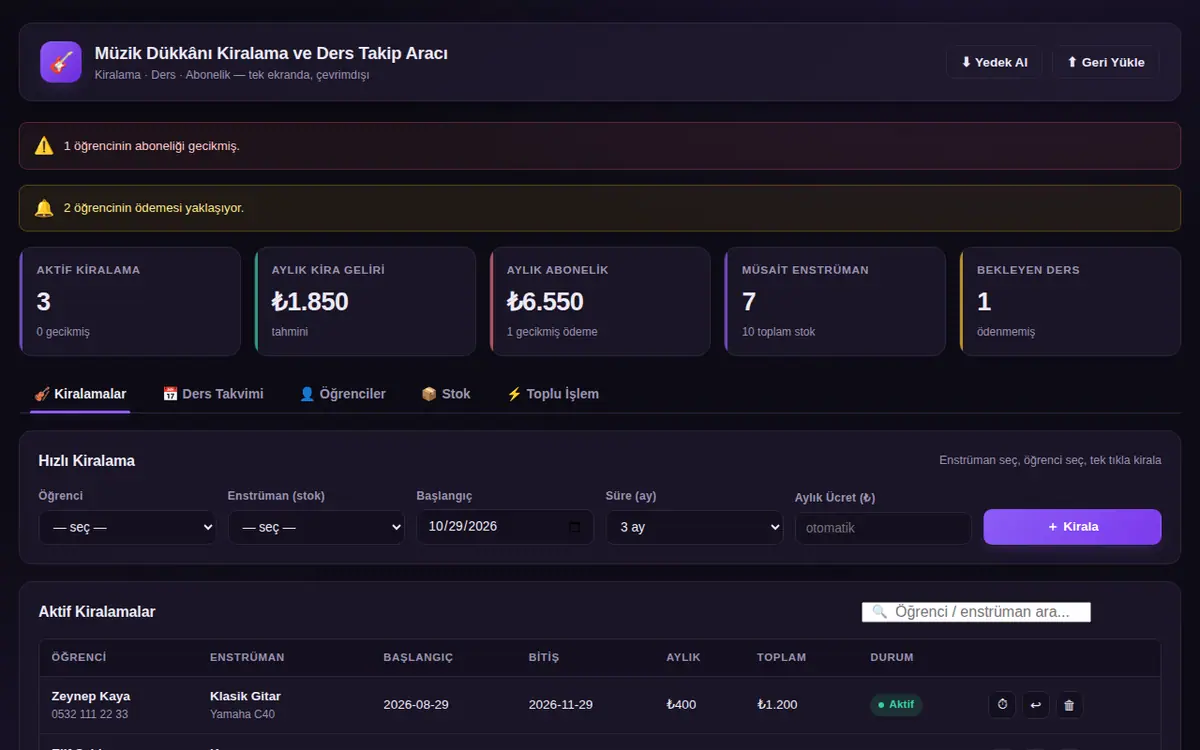
Task: Click the warning icon in the overdue subscription alert
Action: click(44, 146)
